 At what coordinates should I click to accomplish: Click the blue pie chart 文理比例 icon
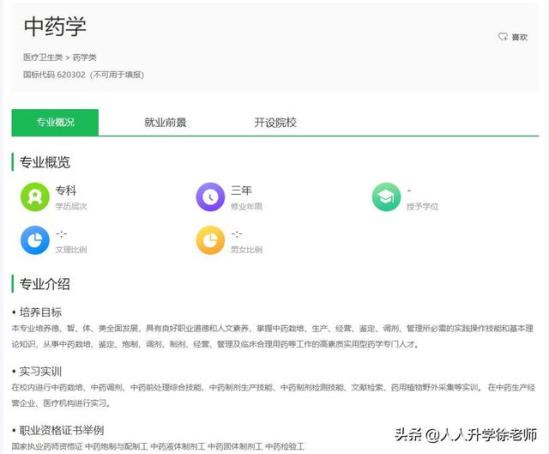point(35,240)
